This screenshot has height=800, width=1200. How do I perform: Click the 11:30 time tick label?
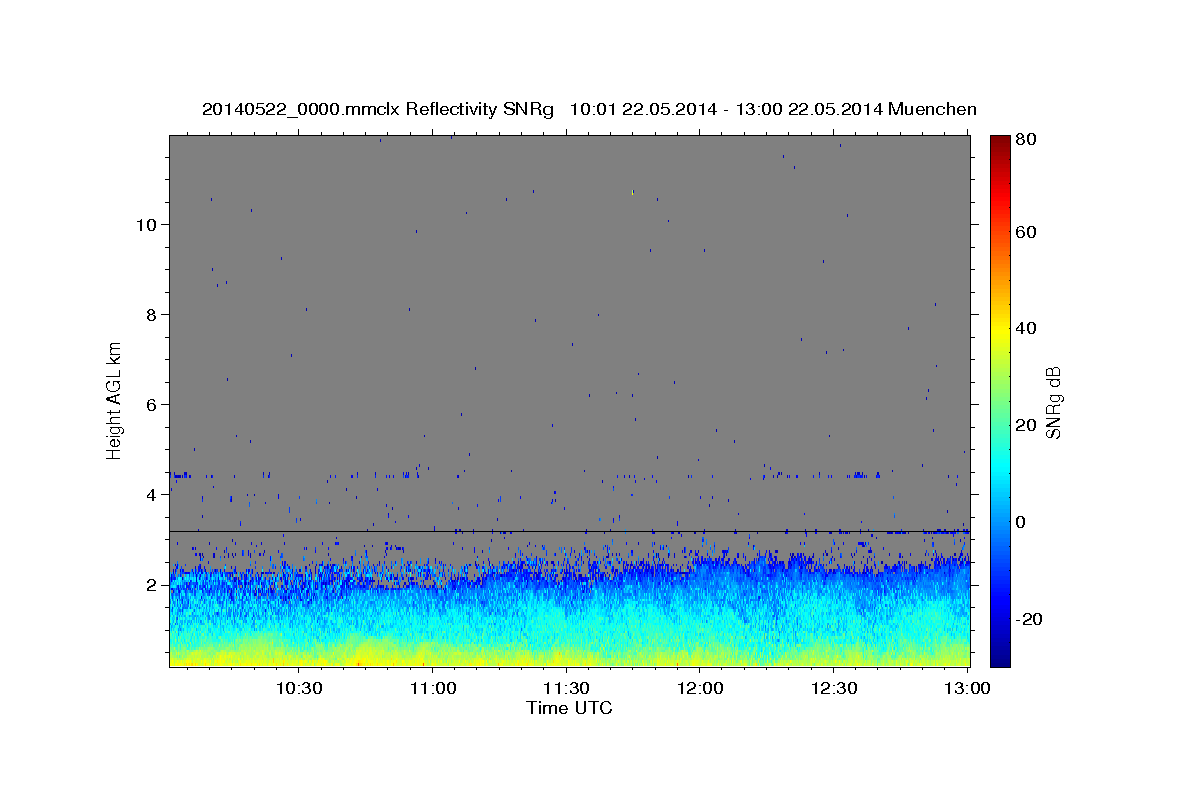point(565,688)
